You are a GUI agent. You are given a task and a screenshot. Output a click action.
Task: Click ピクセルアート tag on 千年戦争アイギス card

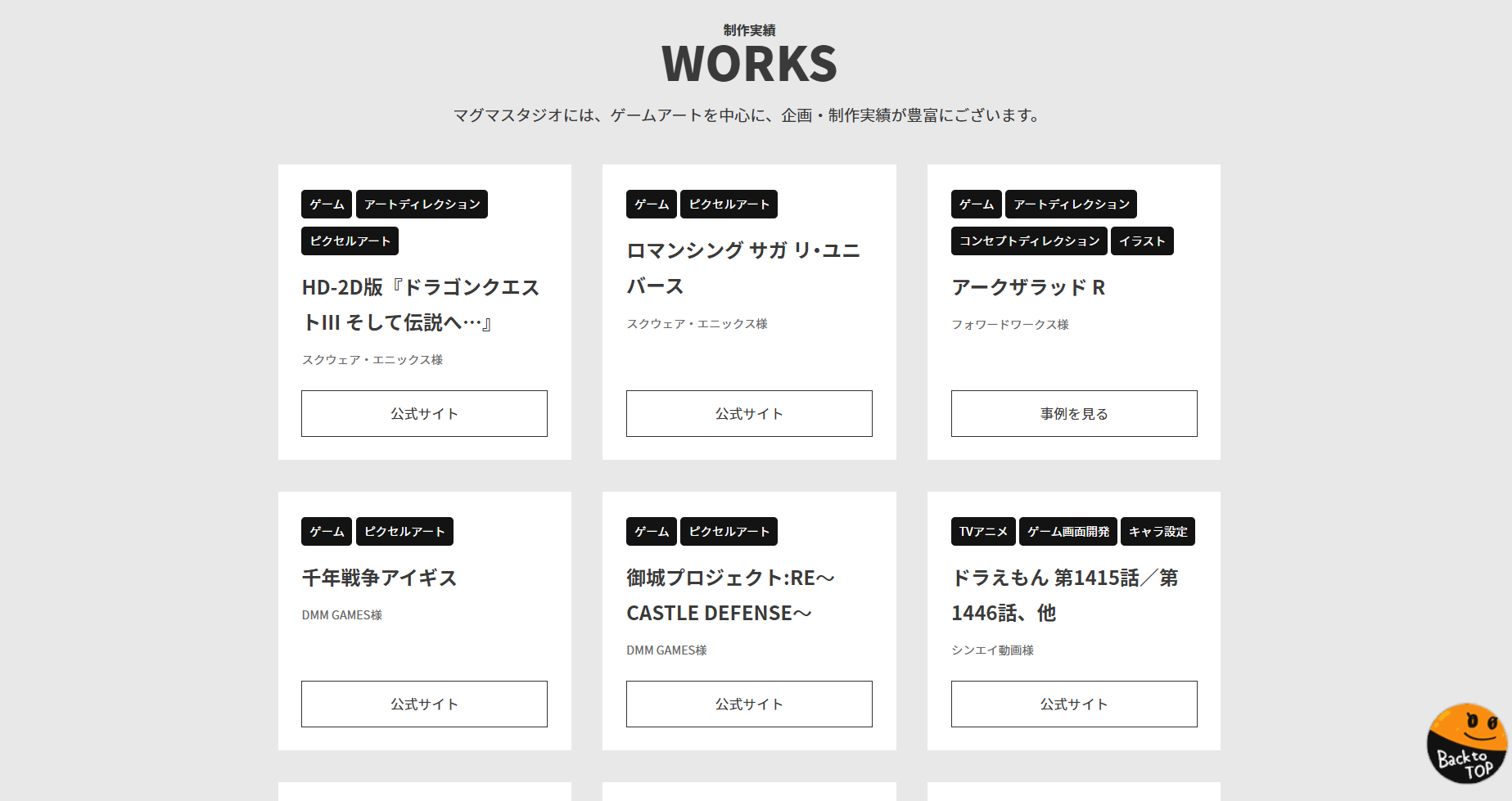point(404,531)
